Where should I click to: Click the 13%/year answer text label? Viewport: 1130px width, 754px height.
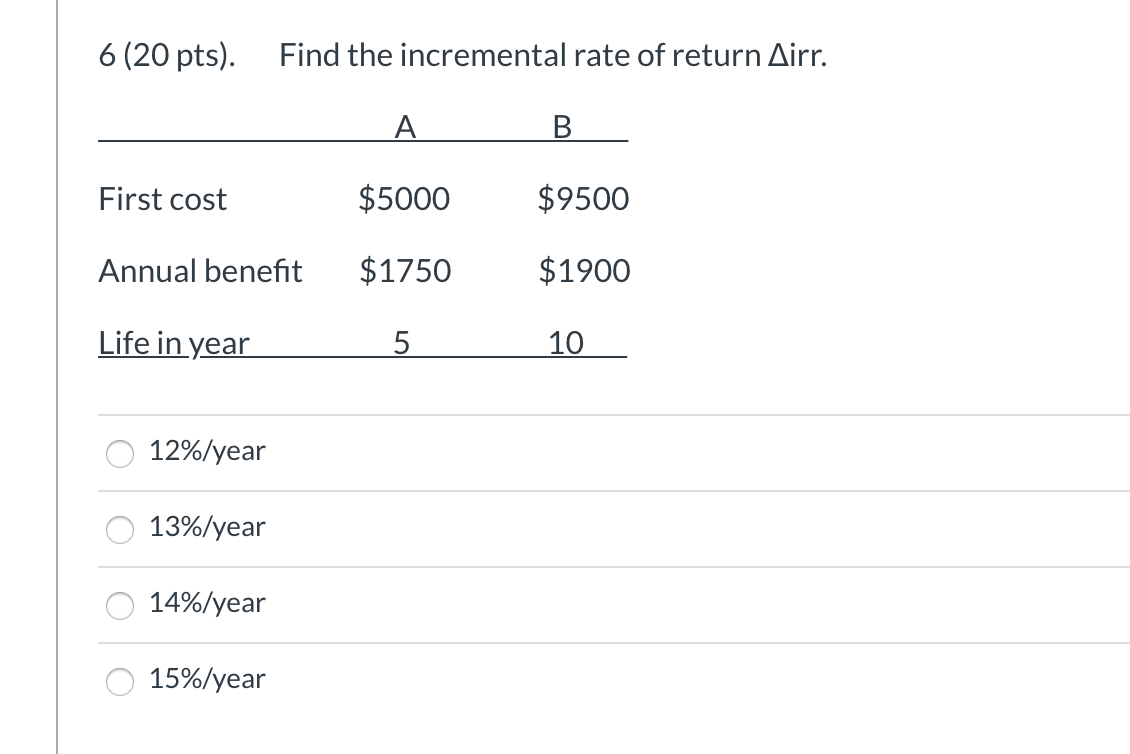(206, 527)
